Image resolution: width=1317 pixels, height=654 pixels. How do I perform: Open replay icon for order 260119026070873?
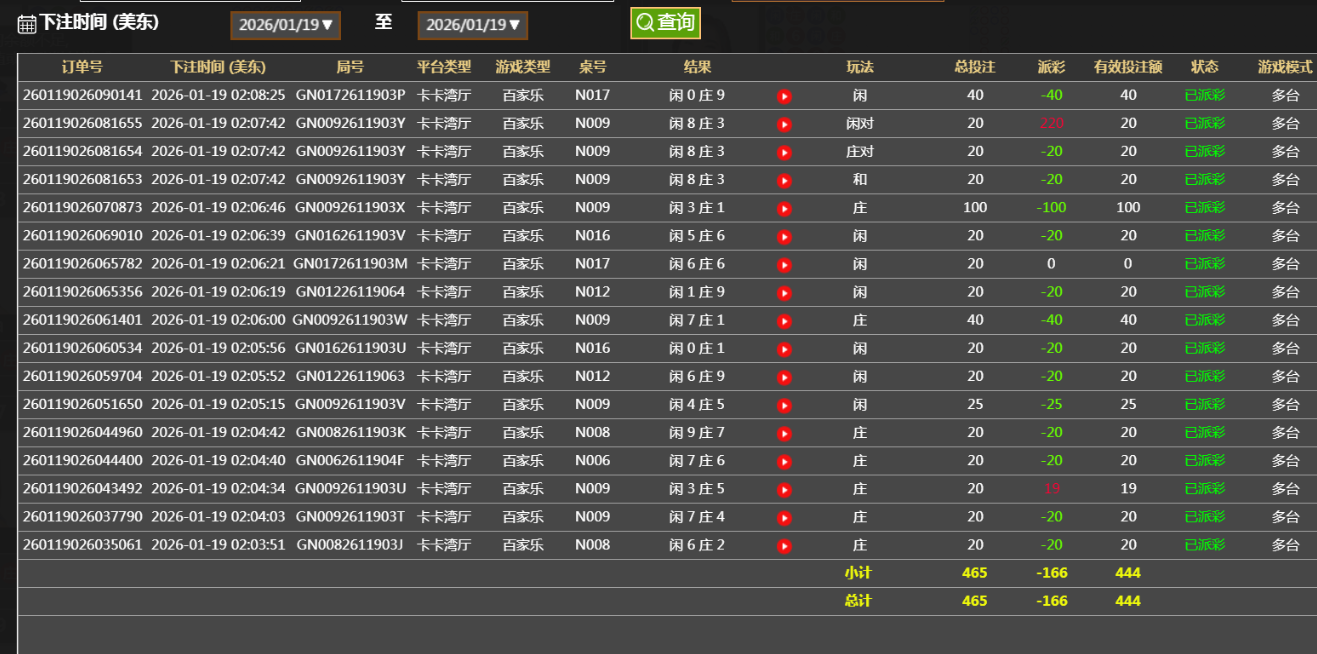tap(784, 209)
